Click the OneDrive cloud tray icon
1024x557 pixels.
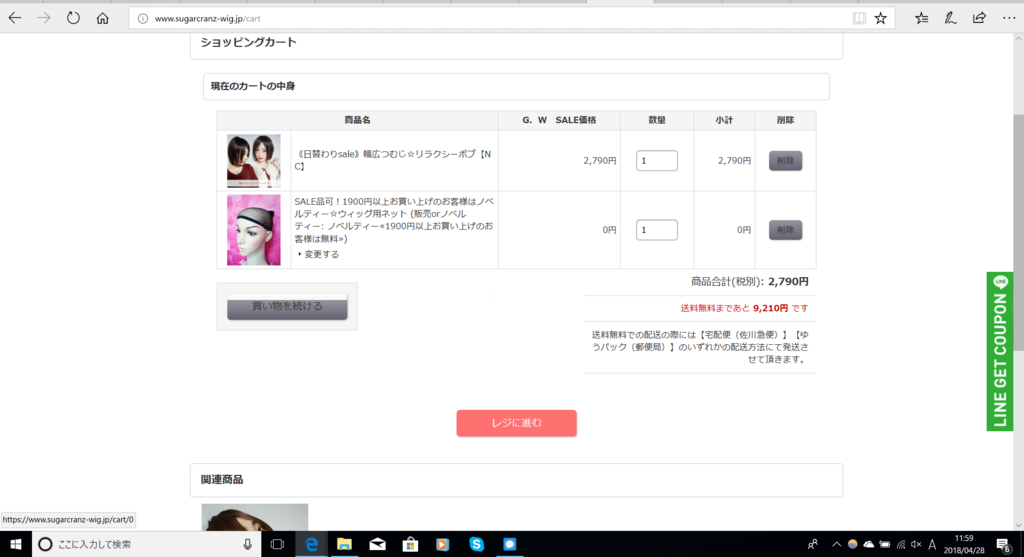pos(869,544)
